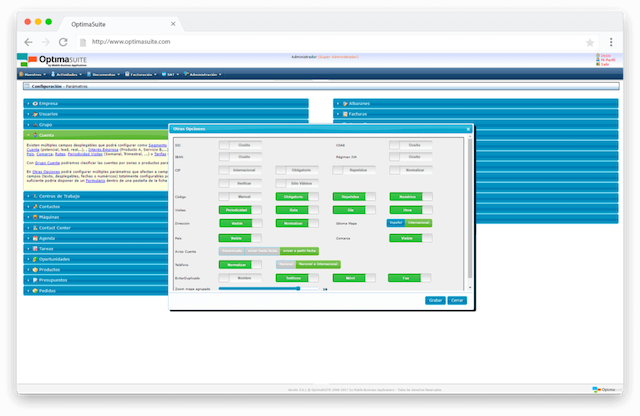Click the Grabar button
The height and width of the screenshot is (416, 640).
(x=435, y=300)
